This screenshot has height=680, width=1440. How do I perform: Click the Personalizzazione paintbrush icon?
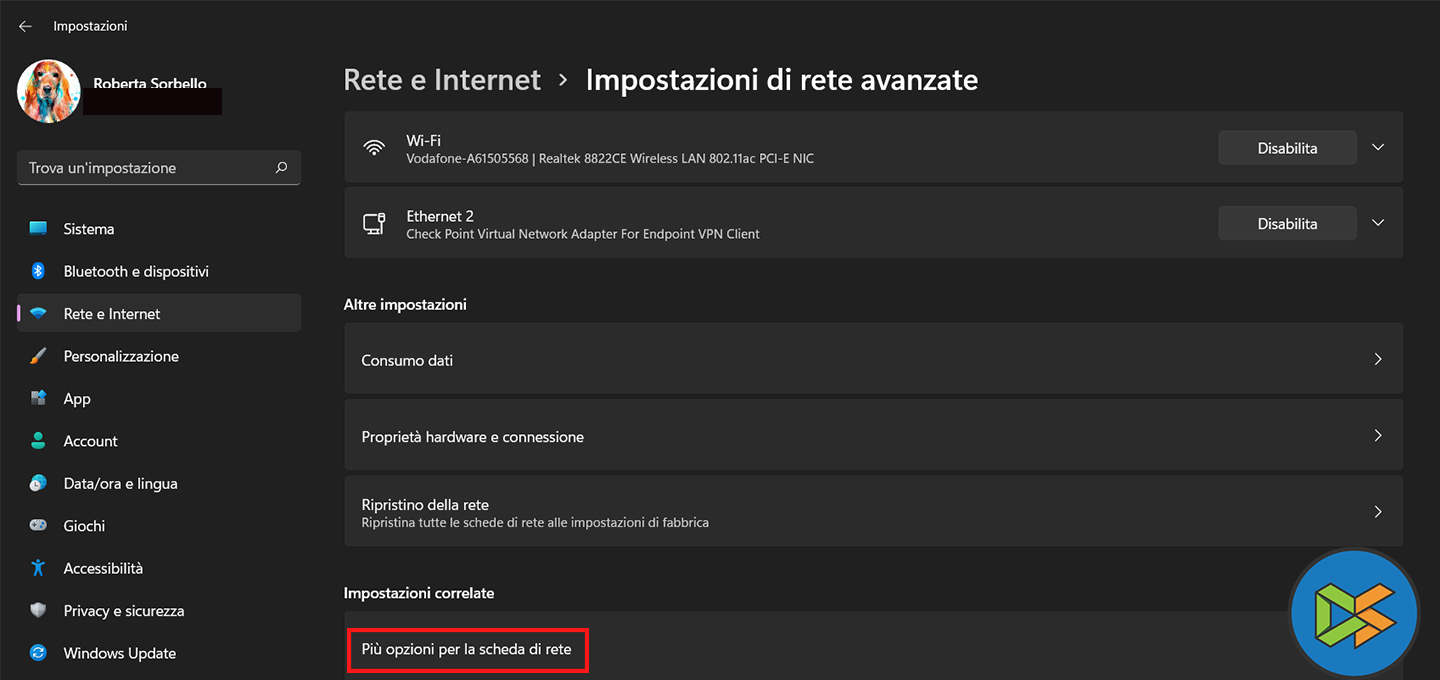38,356
